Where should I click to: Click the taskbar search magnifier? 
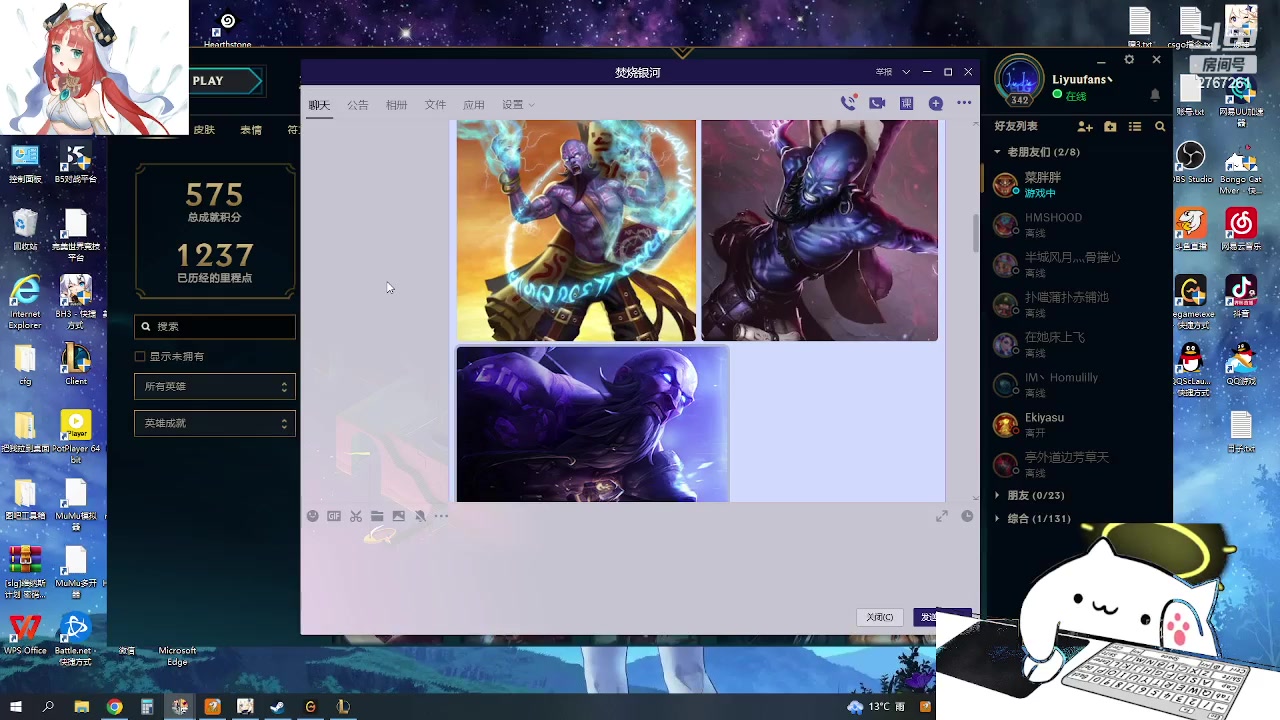[x=48, y=707]
